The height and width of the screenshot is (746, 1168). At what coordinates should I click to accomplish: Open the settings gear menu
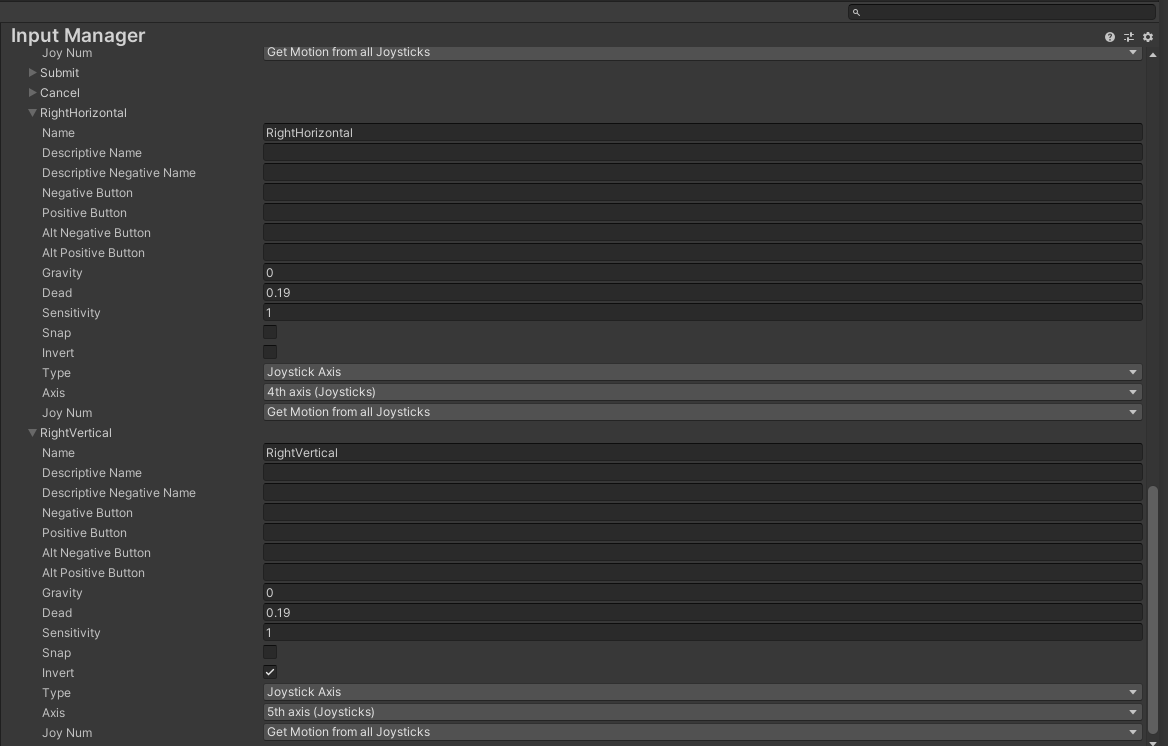coord(1148,37)
